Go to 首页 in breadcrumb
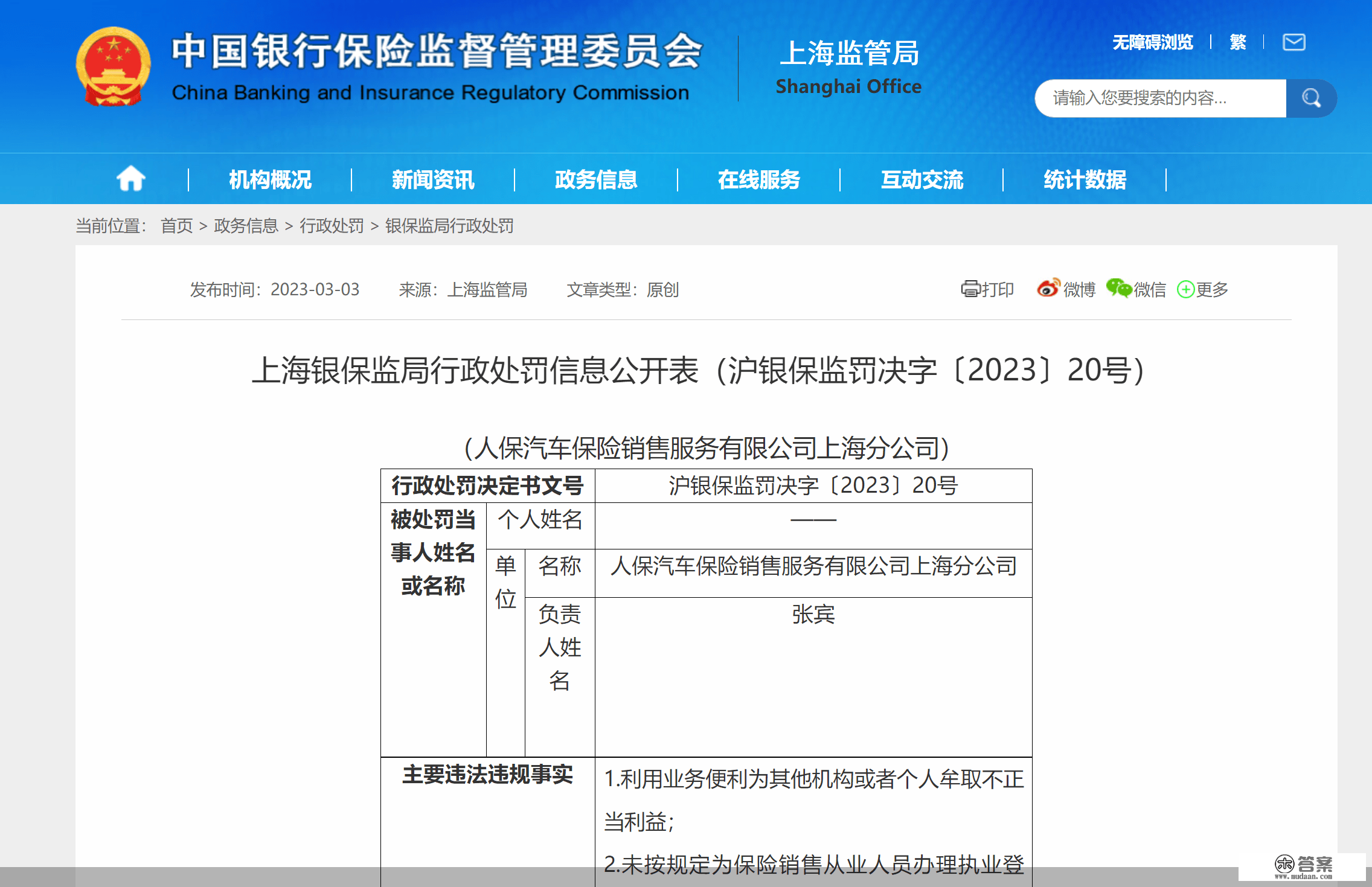The image size is (1372, 887). point(176,226)
